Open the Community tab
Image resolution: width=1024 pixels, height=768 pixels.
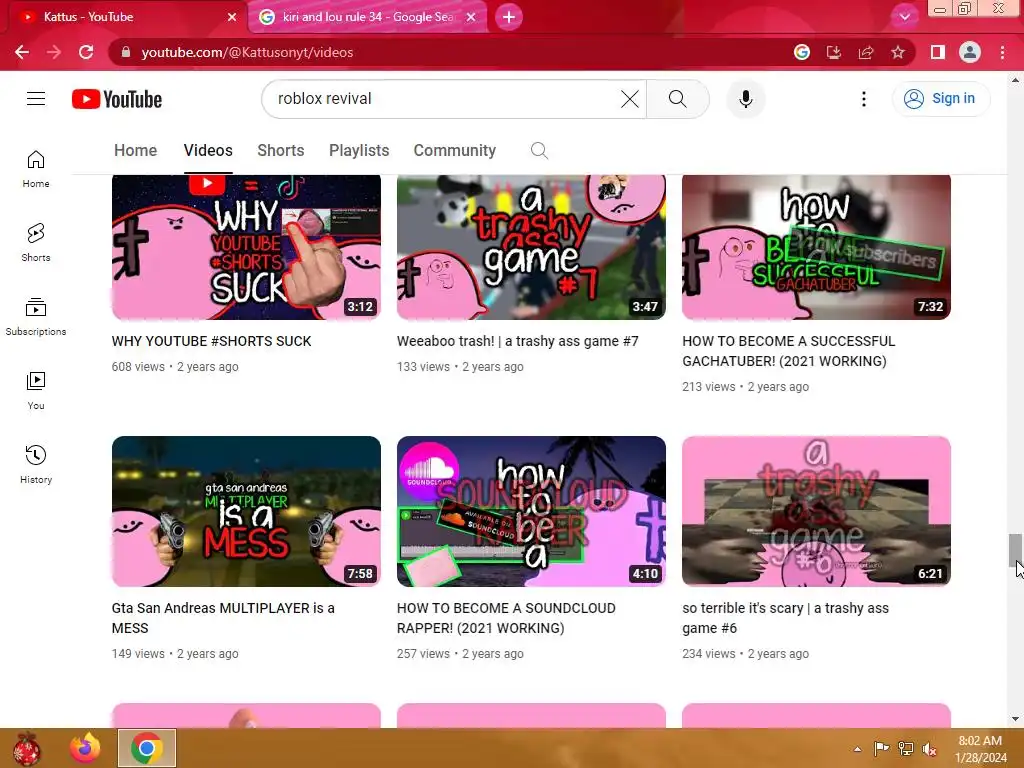(x=455, y=150)
